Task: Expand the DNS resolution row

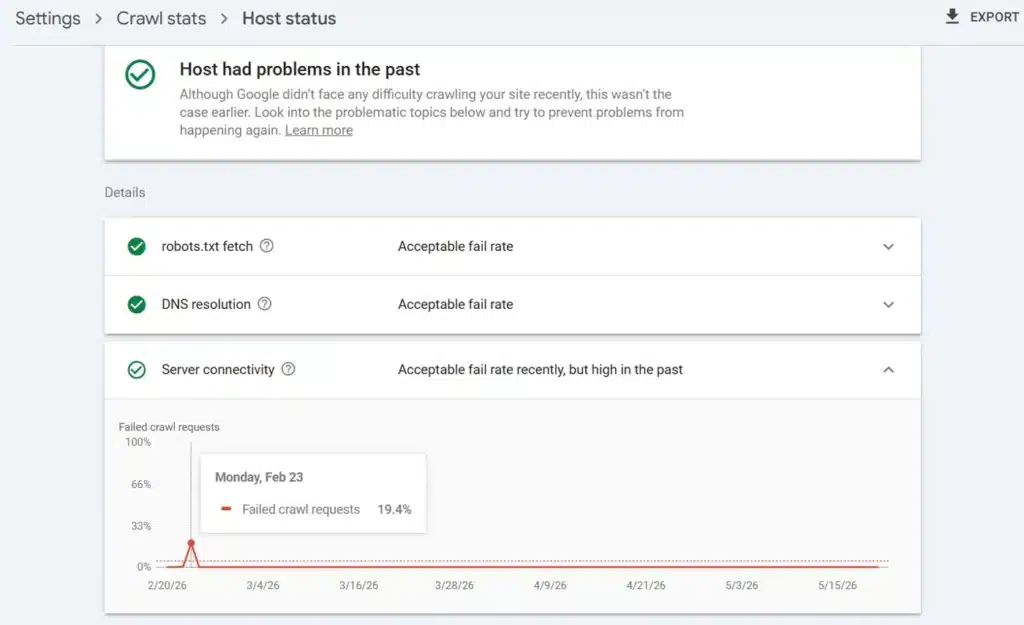Action: click(x=888, y=305)
